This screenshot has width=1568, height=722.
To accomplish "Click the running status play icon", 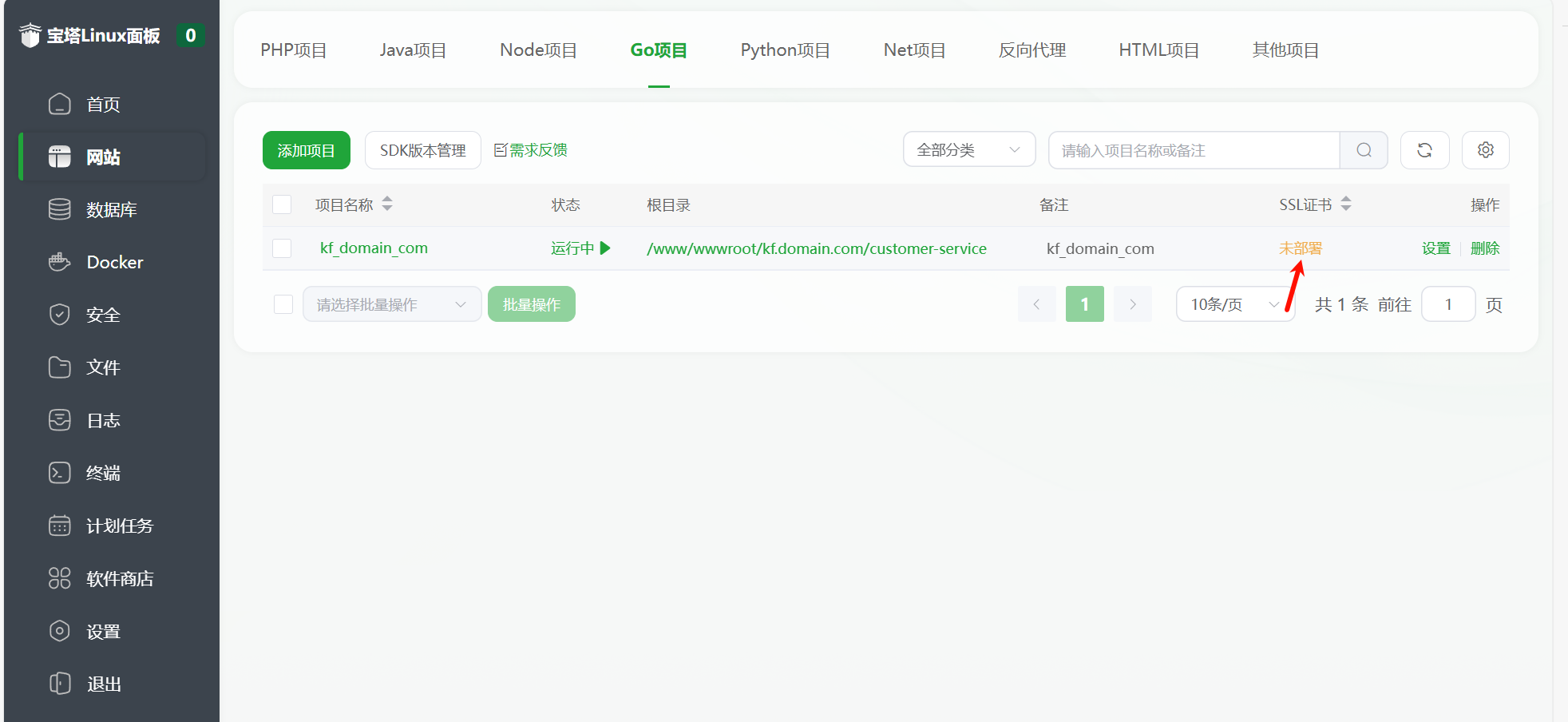I will click(605, 248).
